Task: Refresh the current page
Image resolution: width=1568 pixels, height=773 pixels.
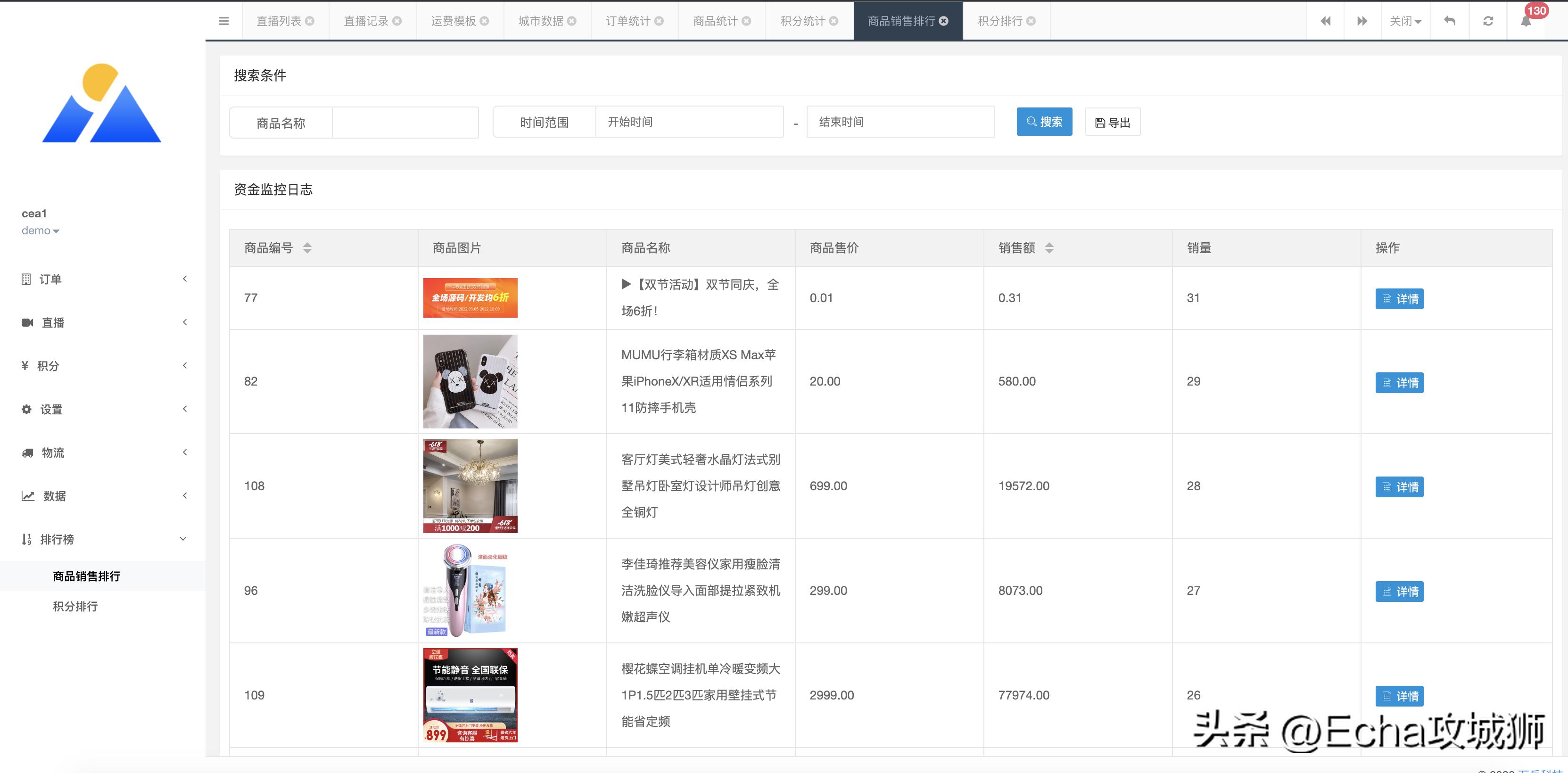Action: point(1488,21)
